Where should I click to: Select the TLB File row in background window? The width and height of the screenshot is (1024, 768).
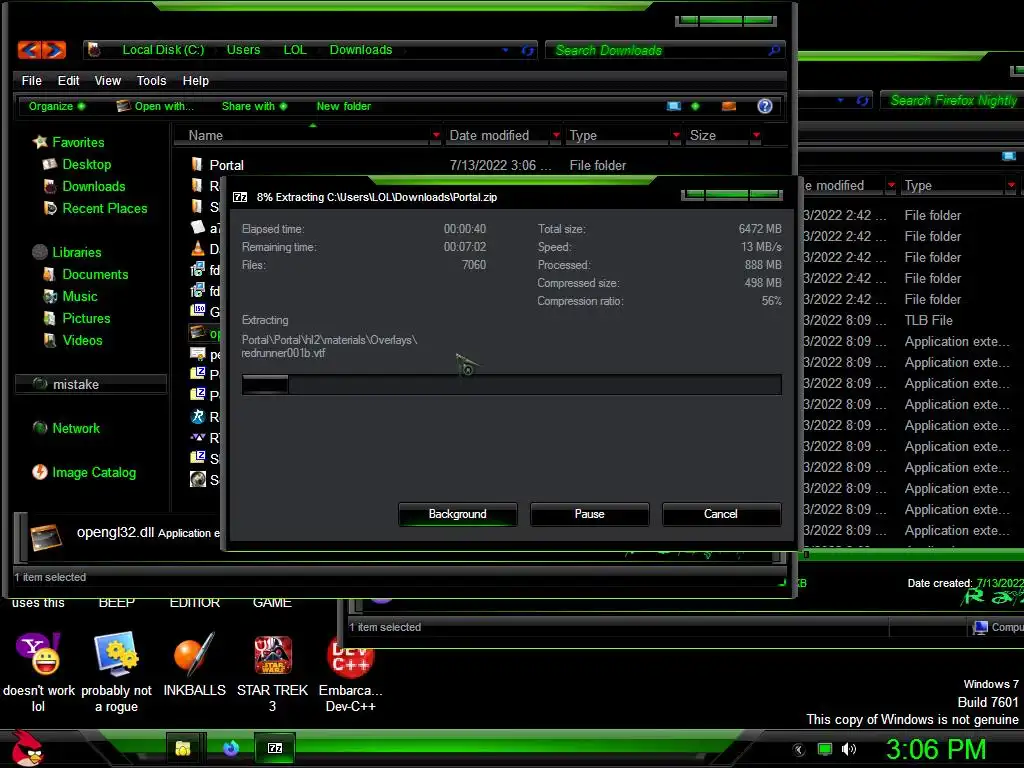pos(911,321)
